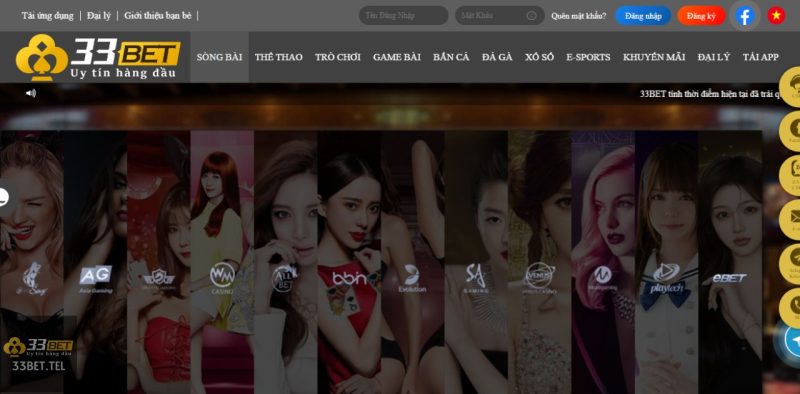
Task: Click the scrolling 33BET announcement text
Action: 710,94
